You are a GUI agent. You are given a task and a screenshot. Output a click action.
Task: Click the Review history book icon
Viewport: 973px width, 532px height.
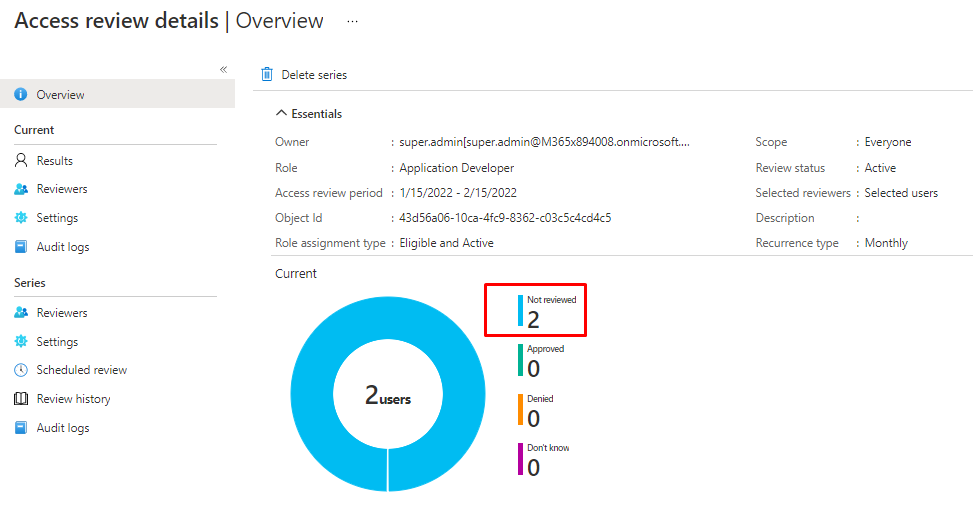tap(20, 399)
